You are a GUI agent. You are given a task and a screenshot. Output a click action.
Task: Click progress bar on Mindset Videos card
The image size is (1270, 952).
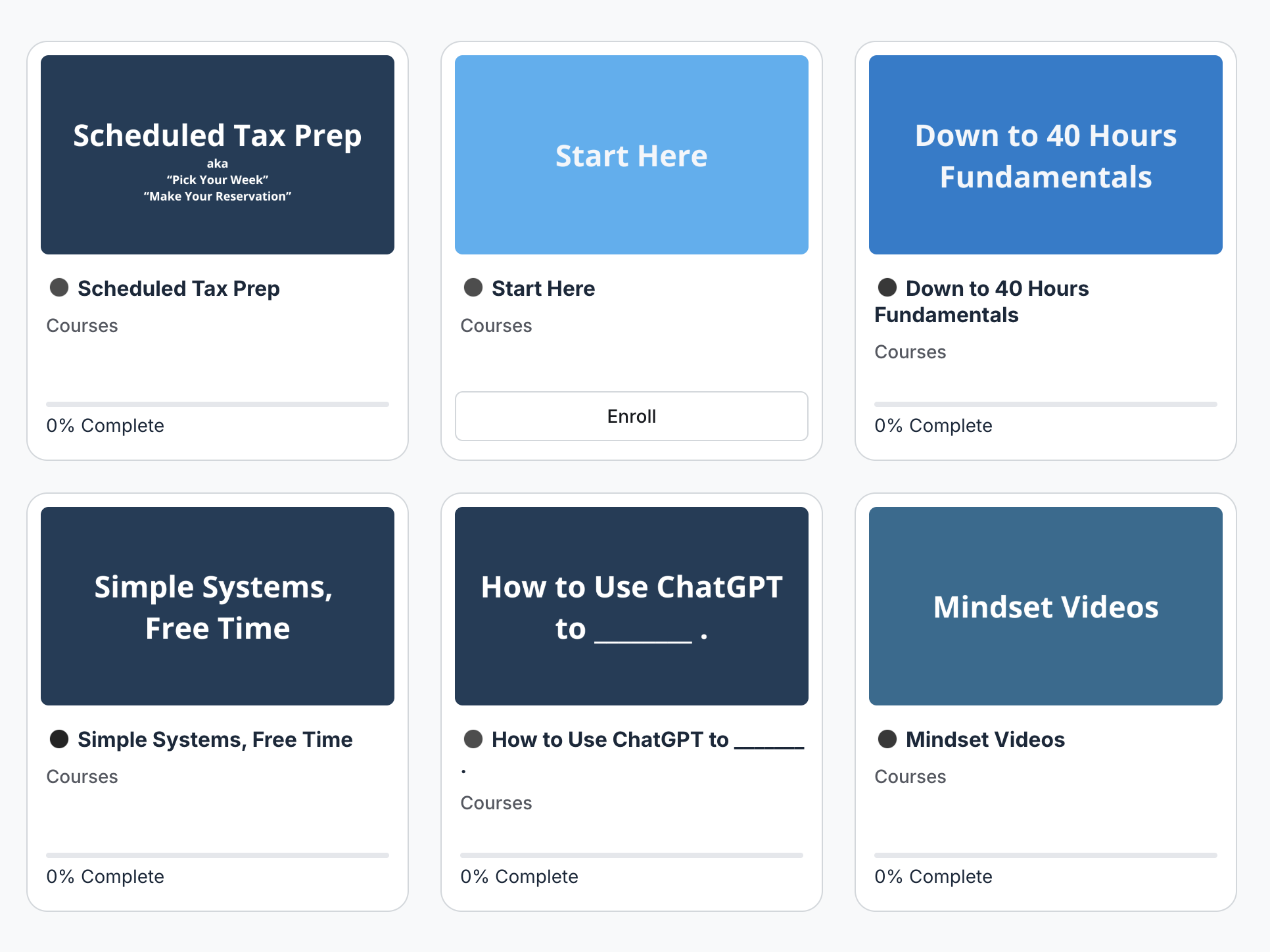tap(1046, 855)
